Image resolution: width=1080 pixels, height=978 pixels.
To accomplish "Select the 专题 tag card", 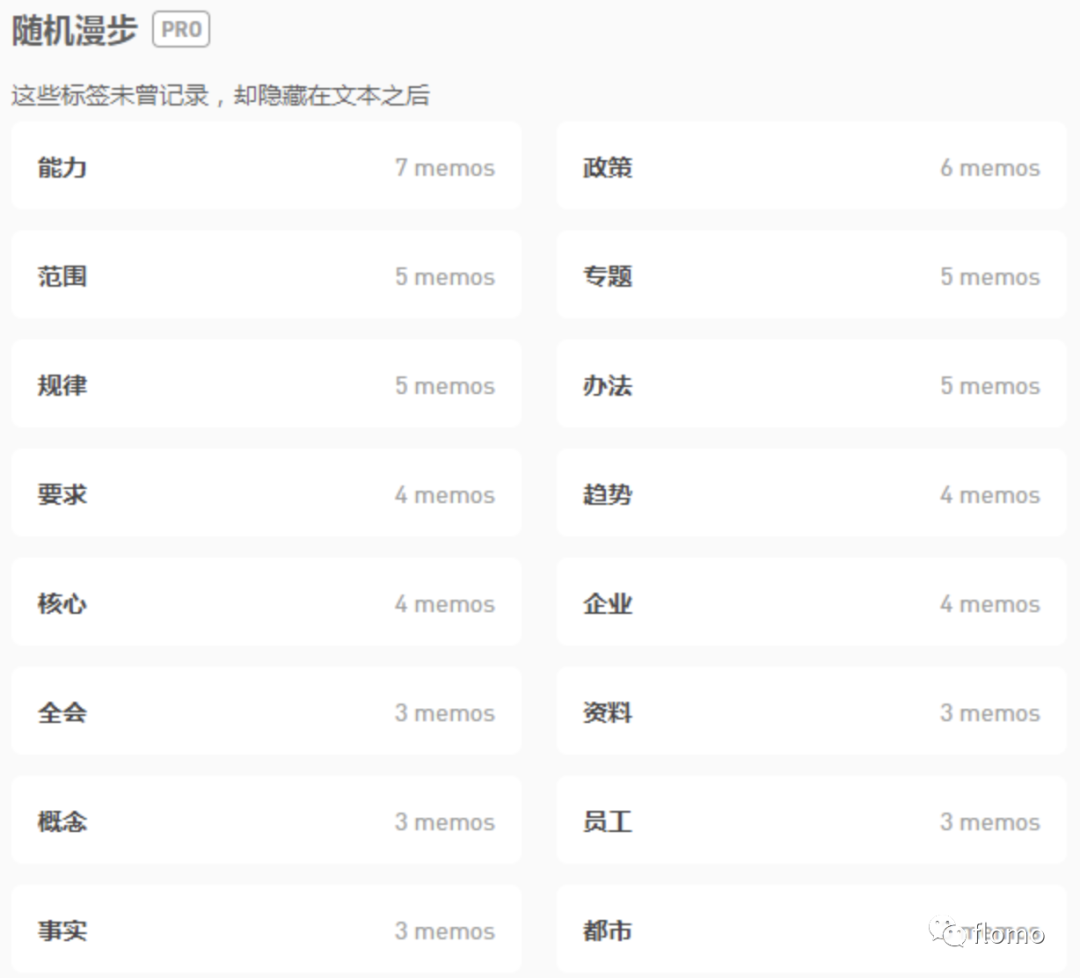I will [811, 275].
